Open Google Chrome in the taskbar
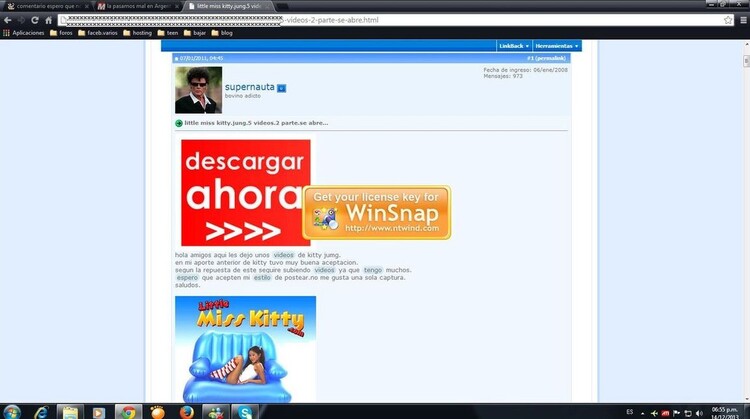 tap(127, 412)
